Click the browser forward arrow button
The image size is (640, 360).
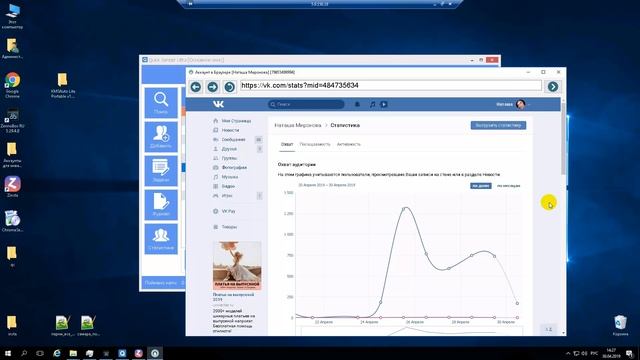[x=213, y=87]
